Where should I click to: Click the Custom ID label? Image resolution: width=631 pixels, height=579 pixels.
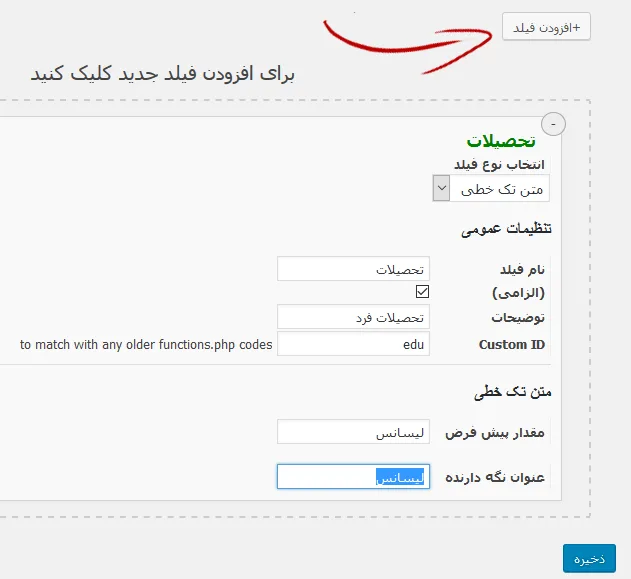tap(511, 344)
